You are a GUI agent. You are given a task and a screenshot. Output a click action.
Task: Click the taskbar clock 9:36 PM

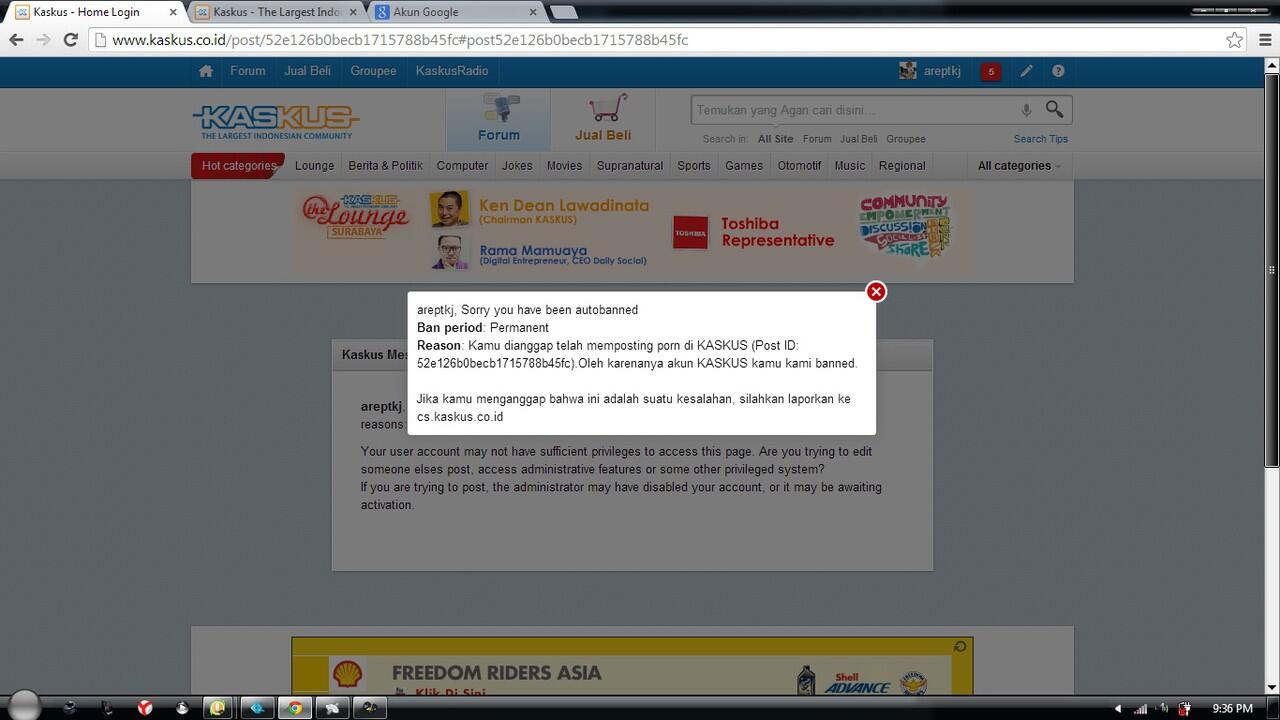pos(1232,708)
